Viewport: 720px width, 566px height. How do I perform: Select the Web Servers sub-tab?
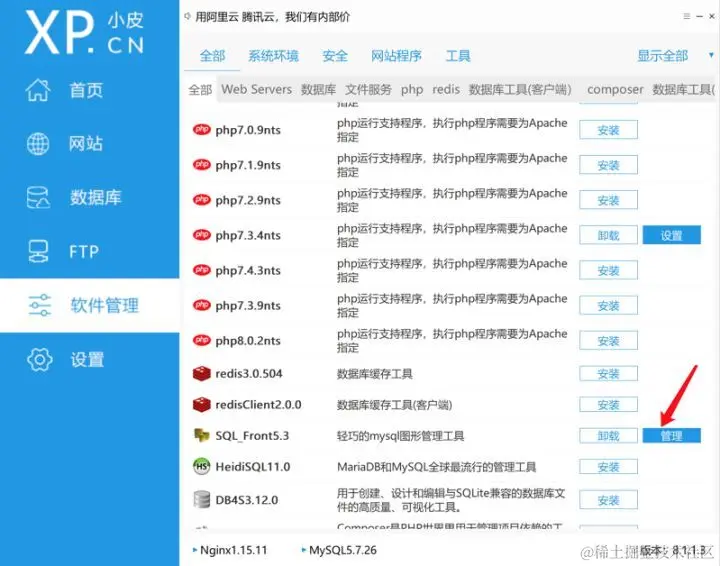[256, 89]
